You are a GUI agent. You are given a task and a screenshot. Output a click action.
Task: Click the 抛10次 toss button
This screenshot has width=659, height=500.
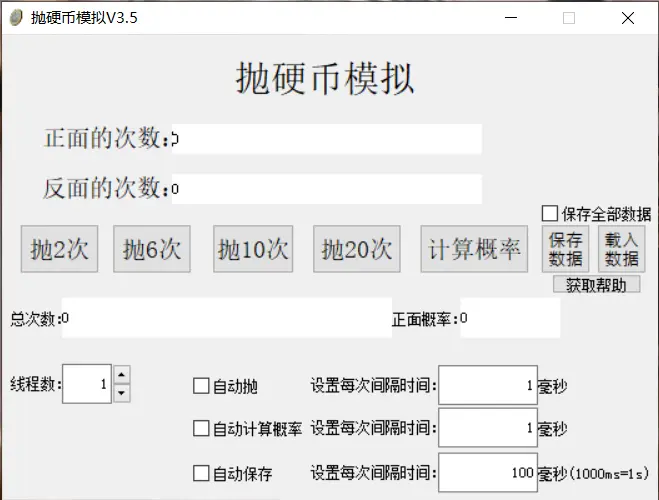(253, 249)
